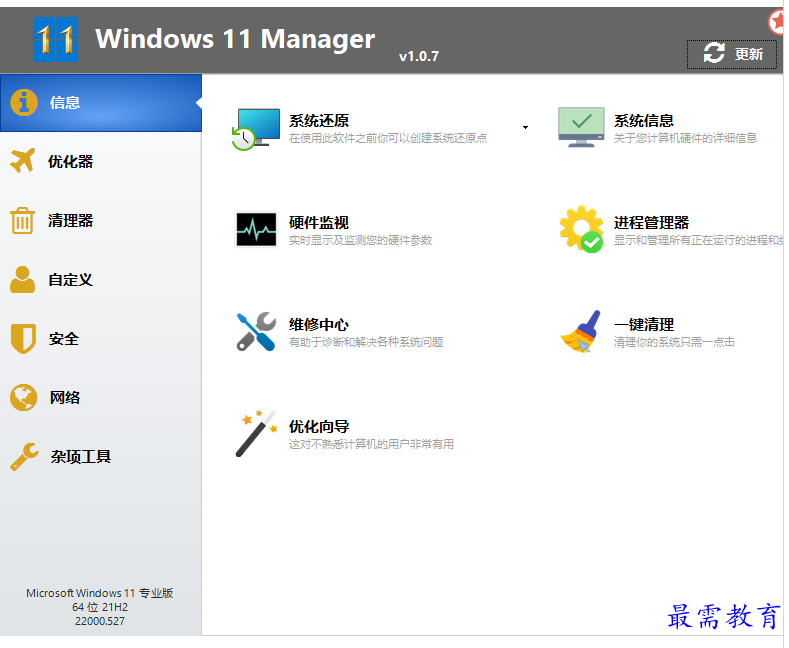Screen dimensions: 789x648
Task: Switch to the 杂项工具 tab label
Action: click(x=81, y=456)
